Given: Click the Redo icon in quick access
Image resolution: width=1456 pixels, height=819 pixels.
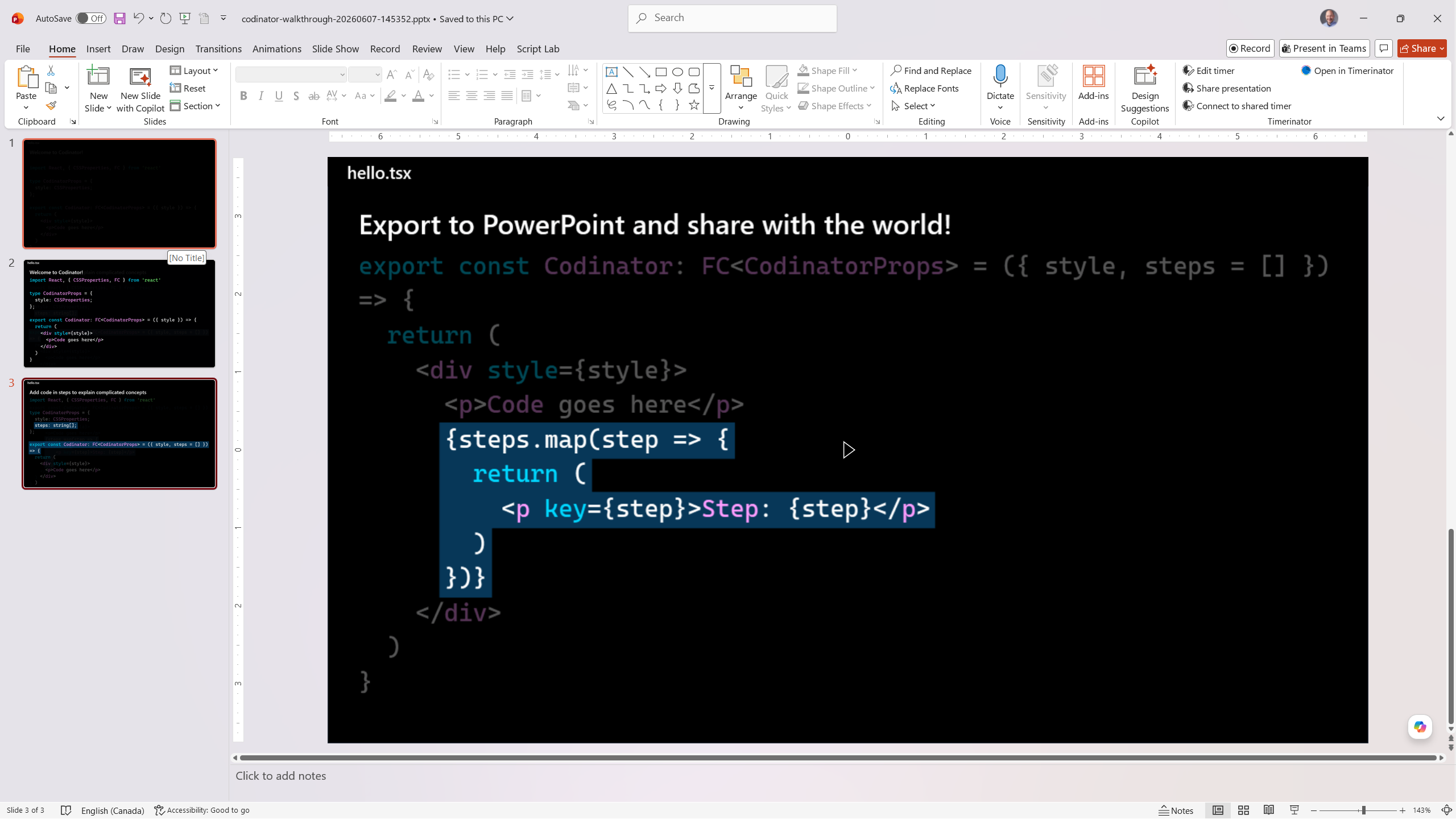Looking at the screenshot, I should [x=166, y=19].
